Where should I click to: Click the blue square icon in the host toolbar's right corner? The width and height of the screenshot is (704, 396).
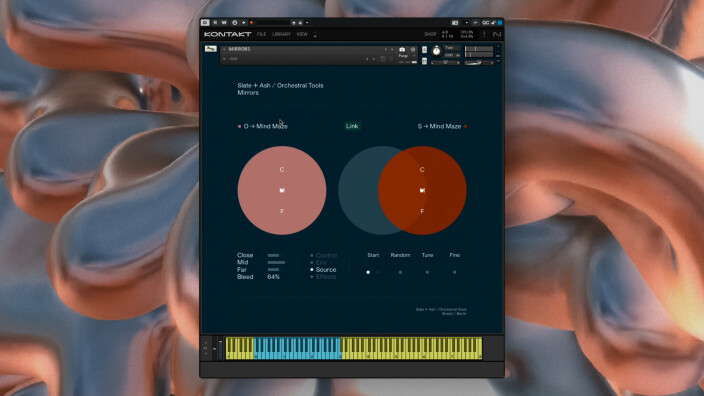pyautogui.click(x=499, y=22)
